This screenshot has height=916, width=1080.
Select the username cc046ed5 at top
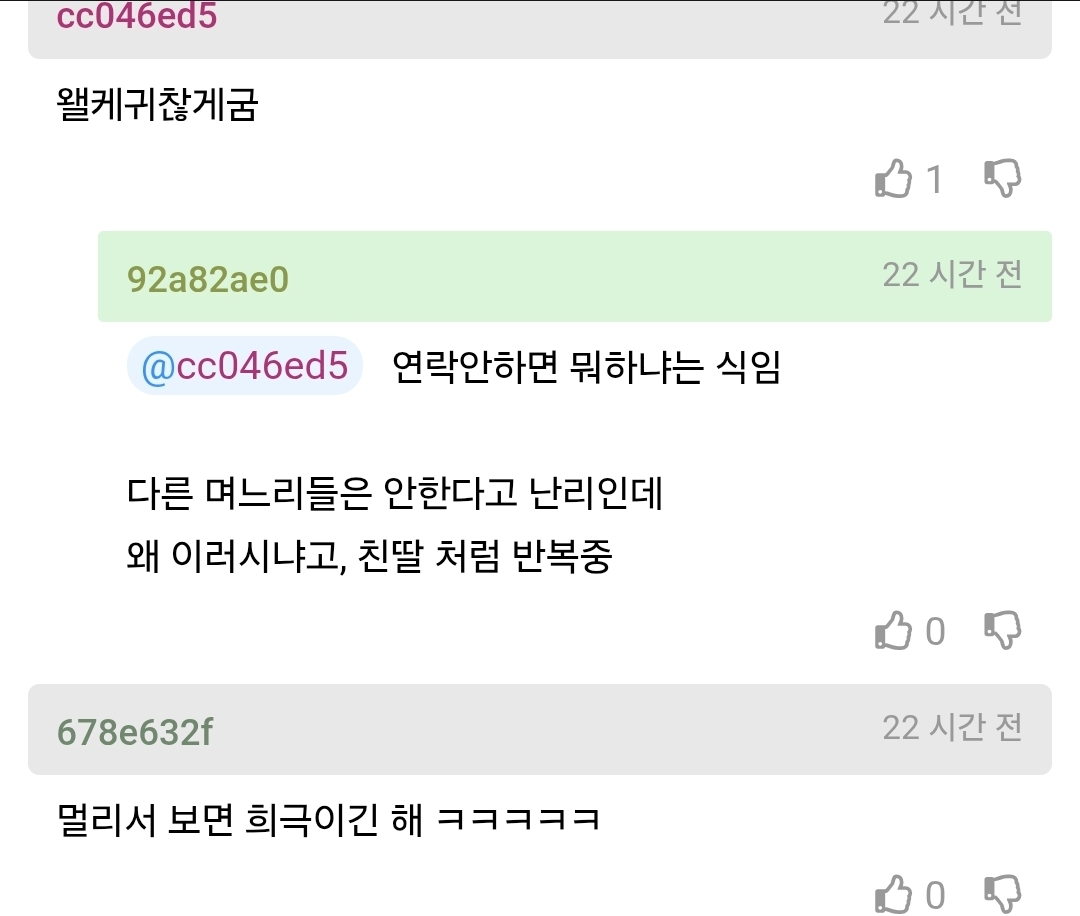136,15
